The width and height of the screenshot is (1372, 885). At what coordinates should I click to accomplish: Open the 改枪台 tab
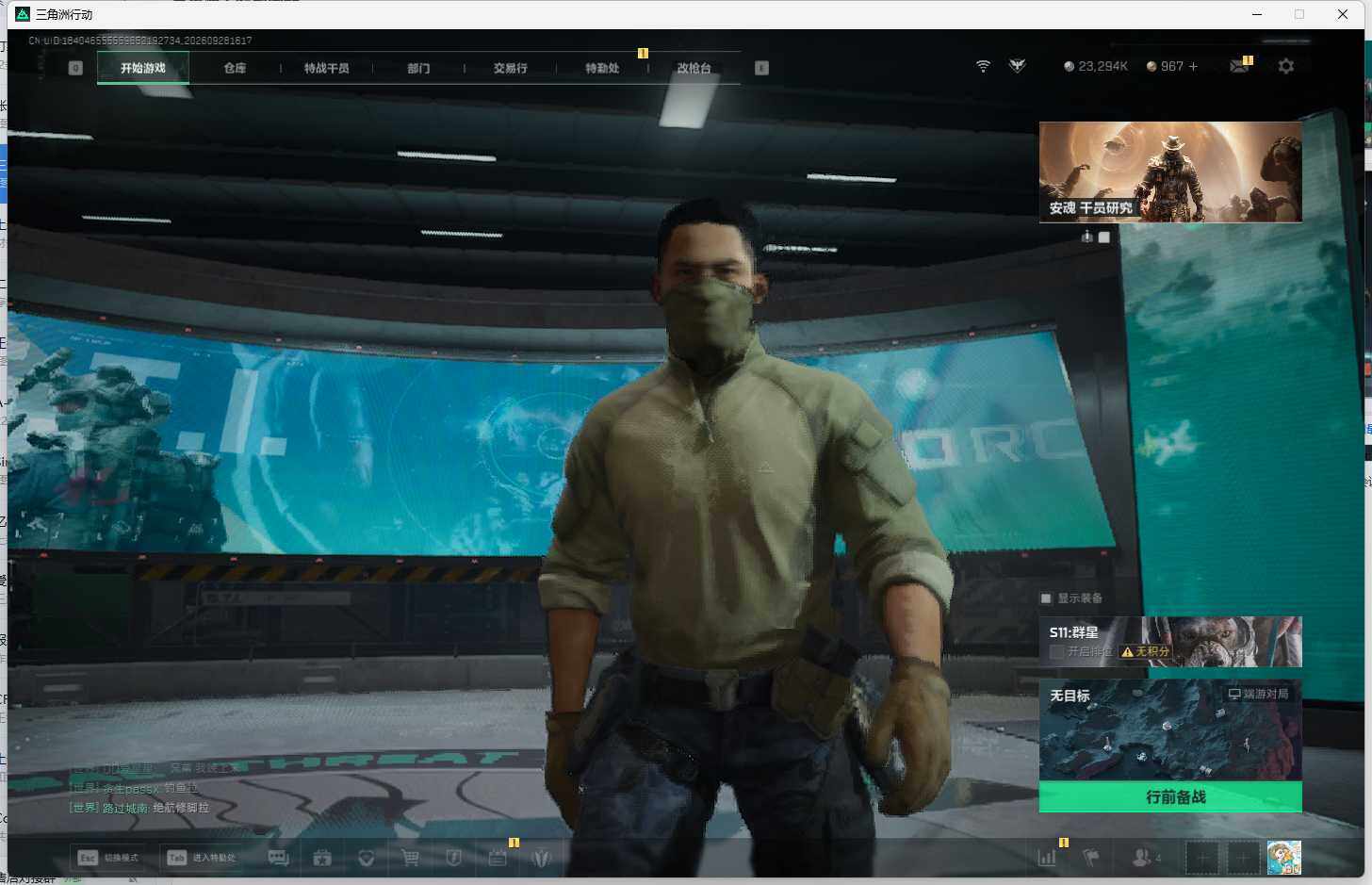click(x=694, y=68)
